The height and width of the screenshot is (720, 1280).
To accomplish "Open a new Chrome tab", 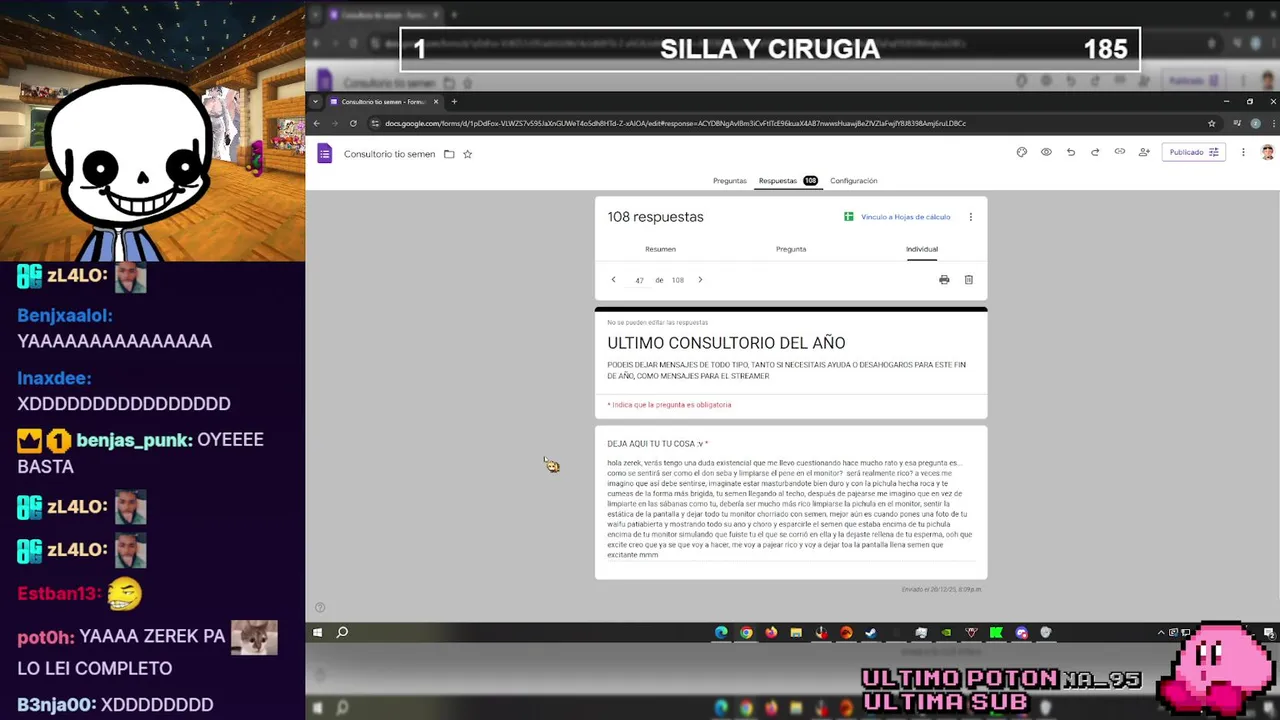I will pyautogui.click(x=454, y=101).
